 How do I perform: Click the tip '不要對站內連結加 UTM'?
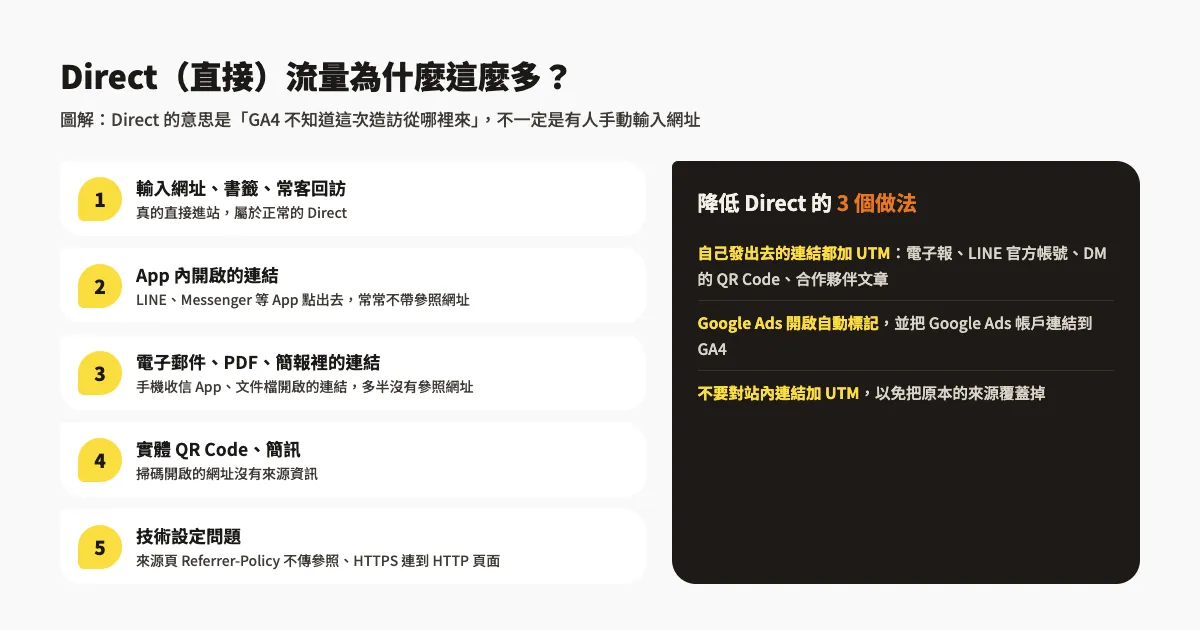778,394
